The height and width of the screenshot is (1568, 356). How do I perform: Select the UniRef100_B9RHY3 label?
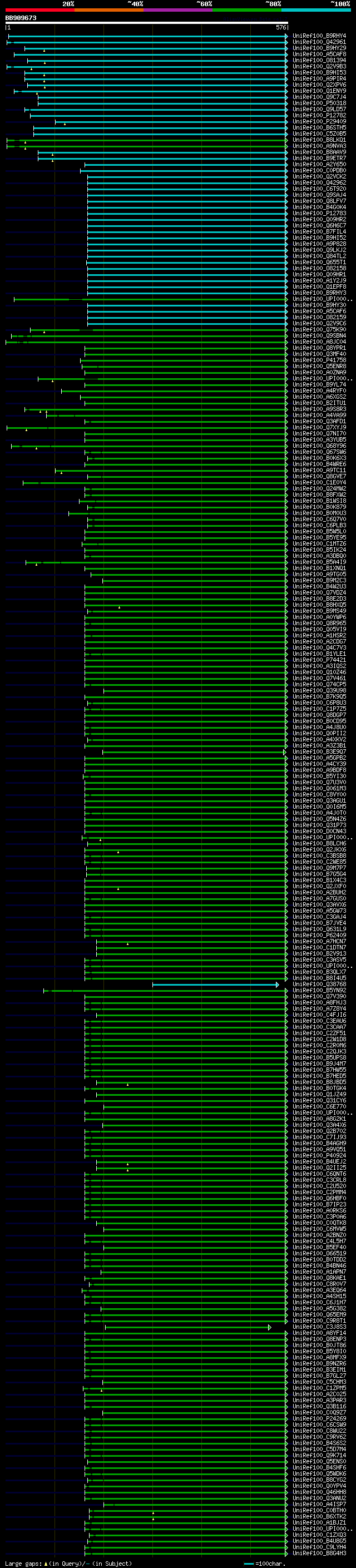click(x=319, y=293)
